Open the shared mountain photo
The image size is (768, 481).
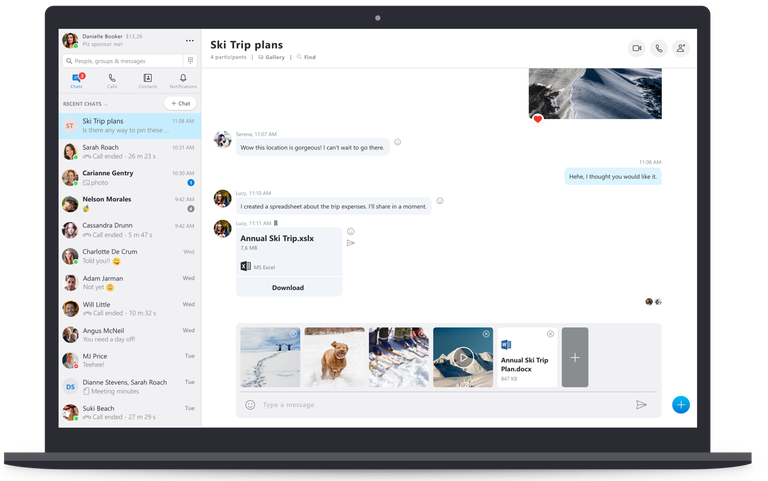click(x=595, y=93)
